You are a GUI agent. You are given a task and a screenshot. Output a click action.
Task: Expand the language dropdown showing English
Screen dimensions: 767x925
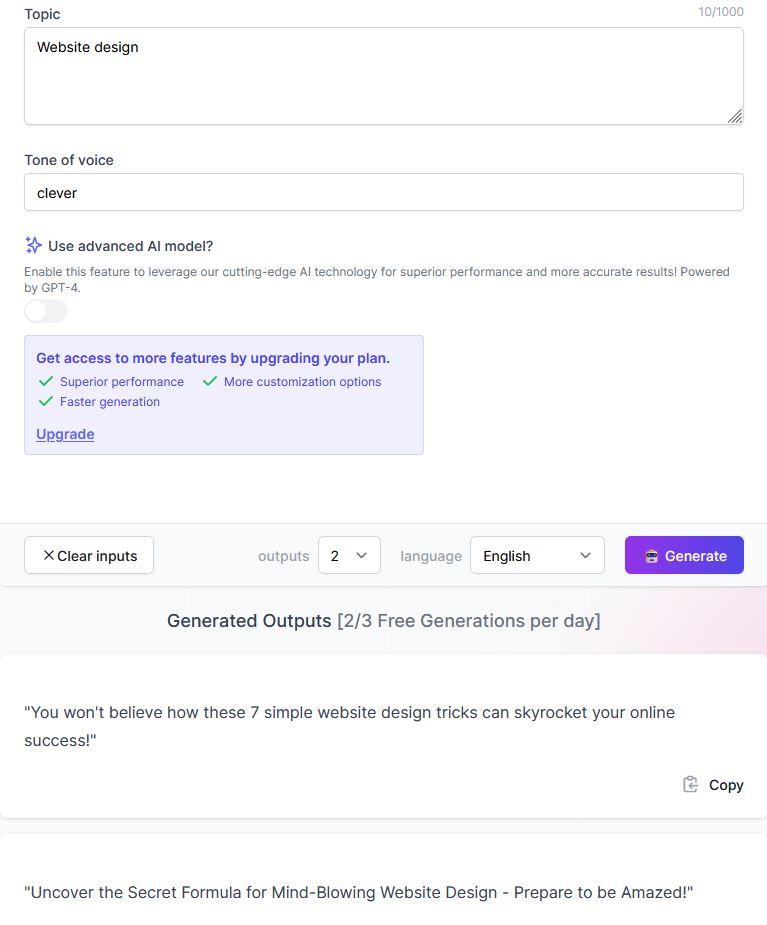pyautogui.click(x=537, y=556)
